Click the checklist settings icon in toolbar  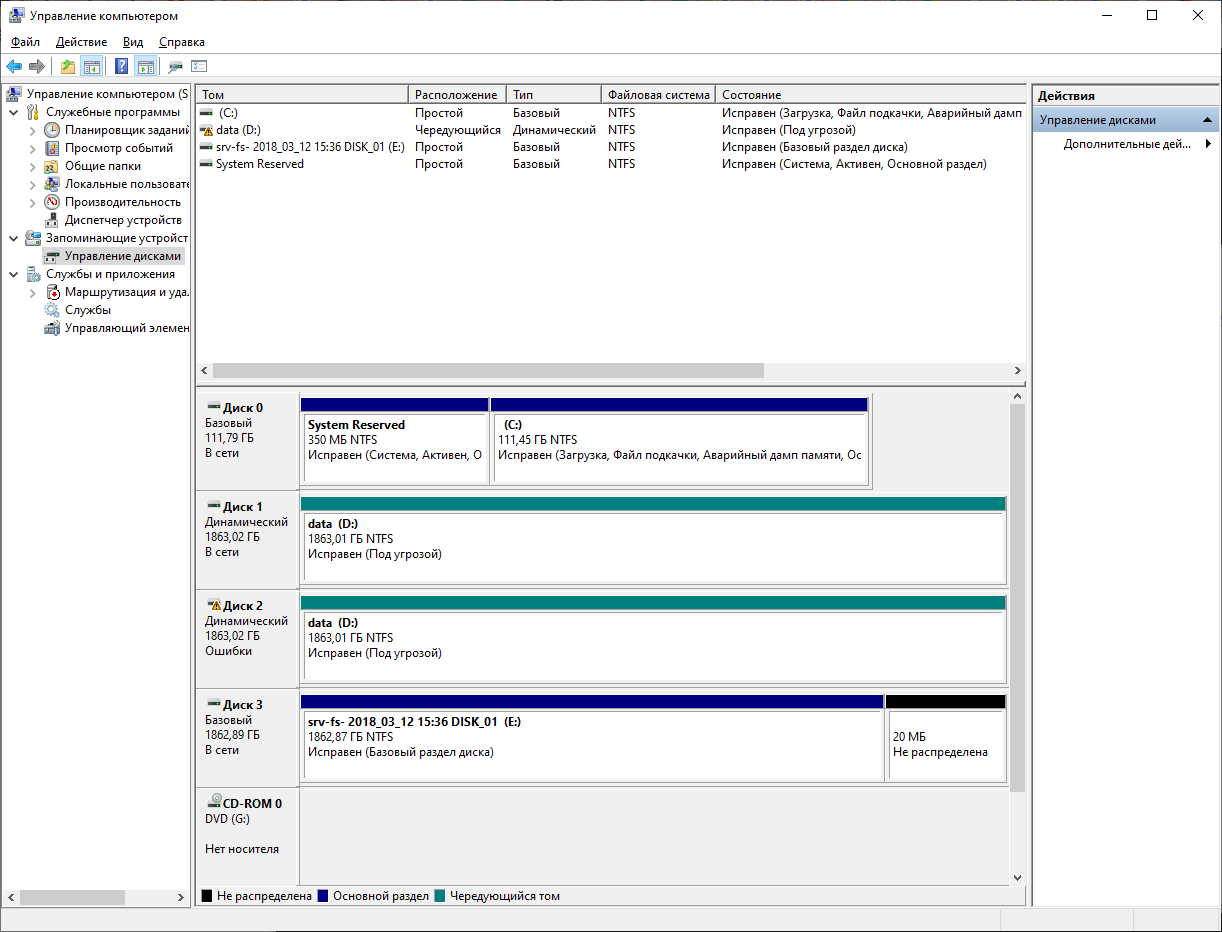point(199,67)
